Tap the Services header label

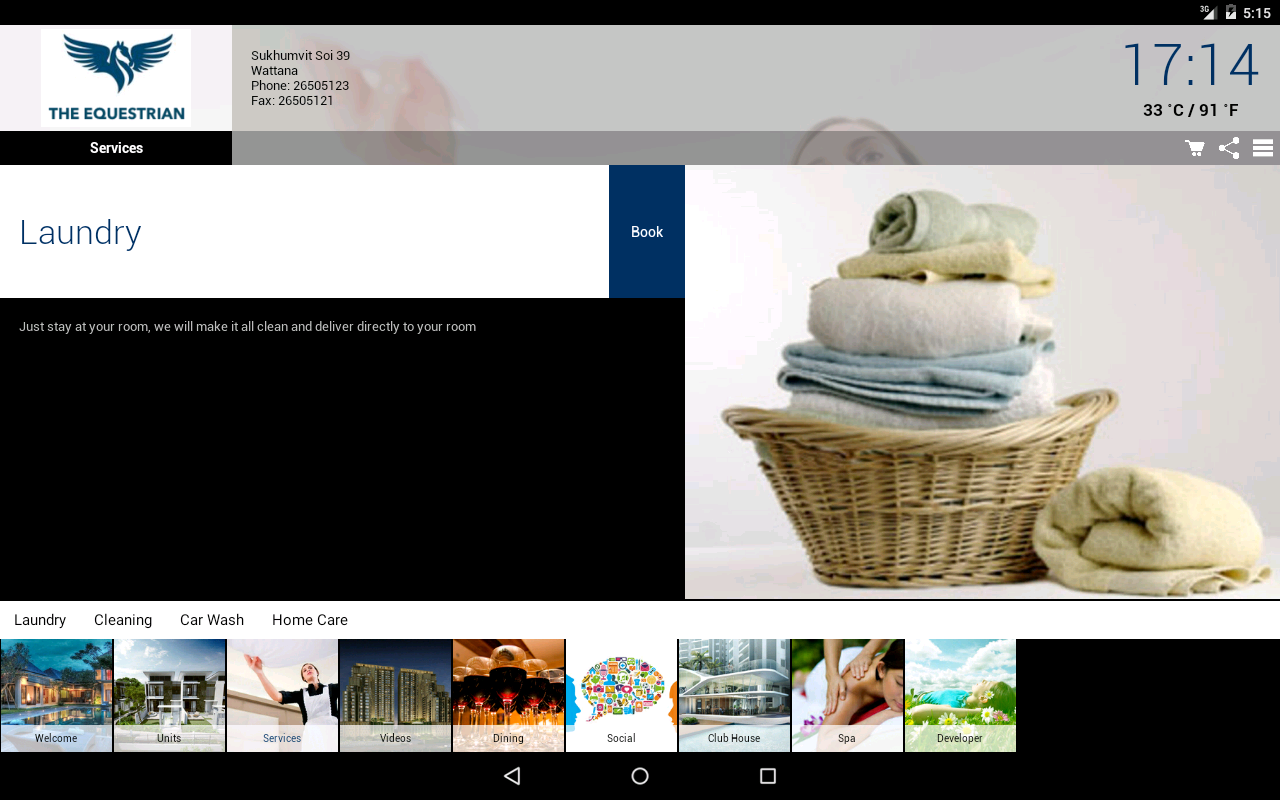pos(116,148)
